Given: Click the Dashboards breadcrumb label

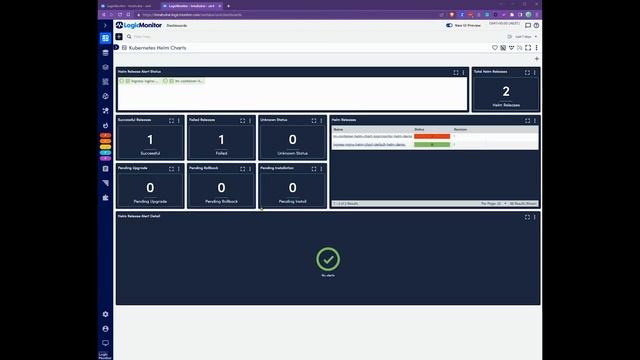Looking at the screenshot, I should click(x=177, y=26).
